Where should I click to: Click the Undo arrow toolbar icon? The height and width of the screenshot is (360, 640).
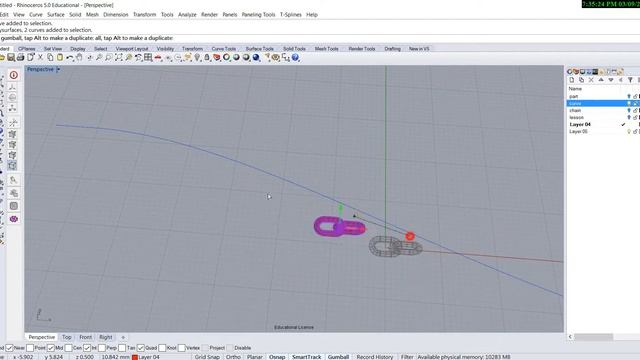[x=70, y=58]
